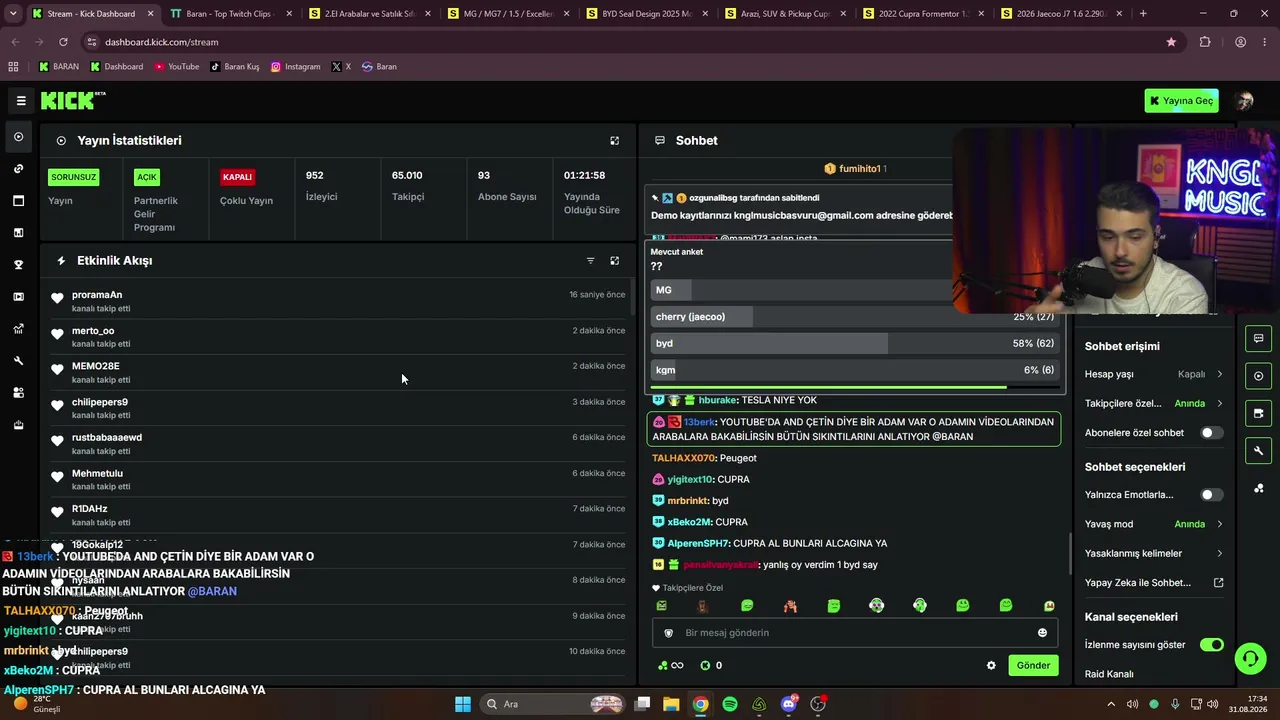
Task: Switch to the BYD Seal Design 2025 tab
Action: tap(647, 14)
